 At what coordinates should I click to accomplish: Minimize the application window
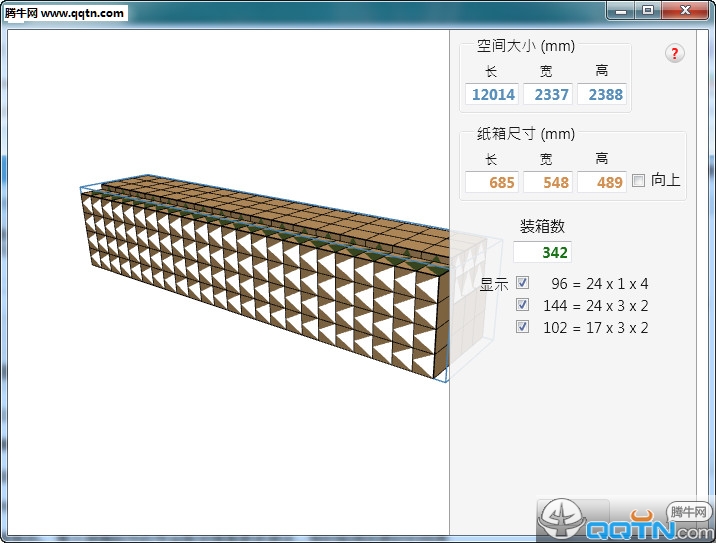pos(621,11)
